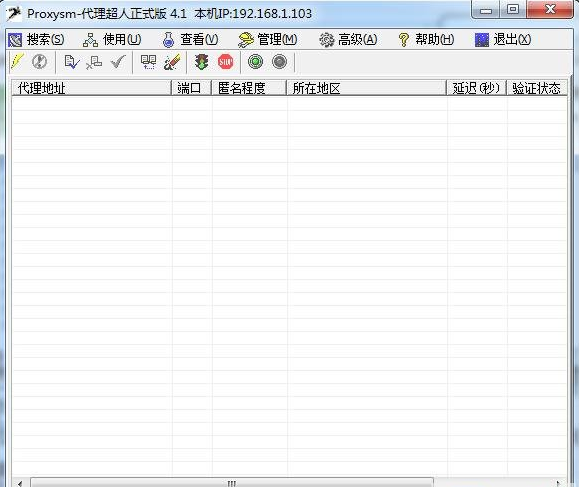Sort by 验证状态 column header
This screenshot has width=579, height=487.
tap(537, 88)
